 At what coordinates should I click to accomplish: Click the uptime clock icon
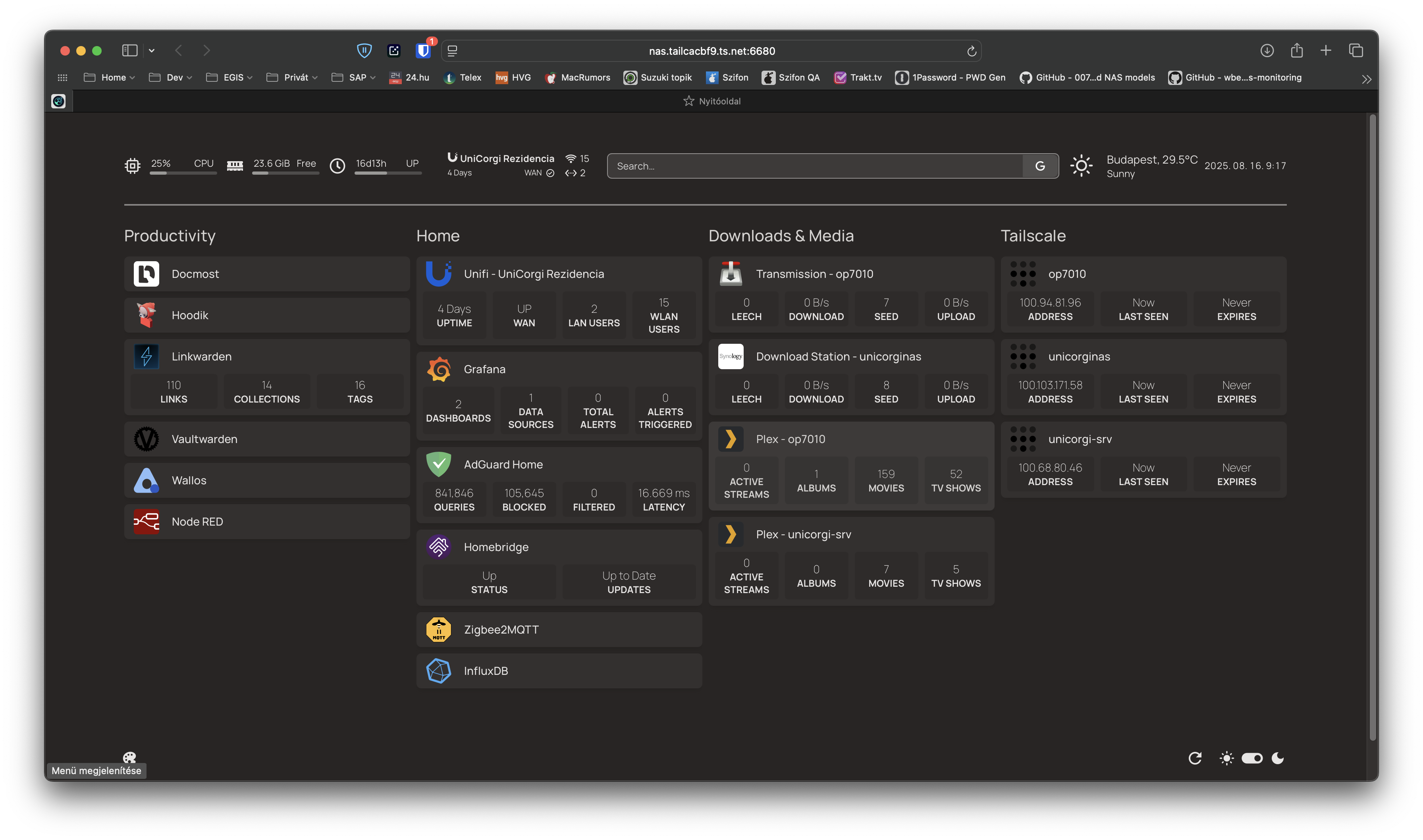click(x=337, y=166)
